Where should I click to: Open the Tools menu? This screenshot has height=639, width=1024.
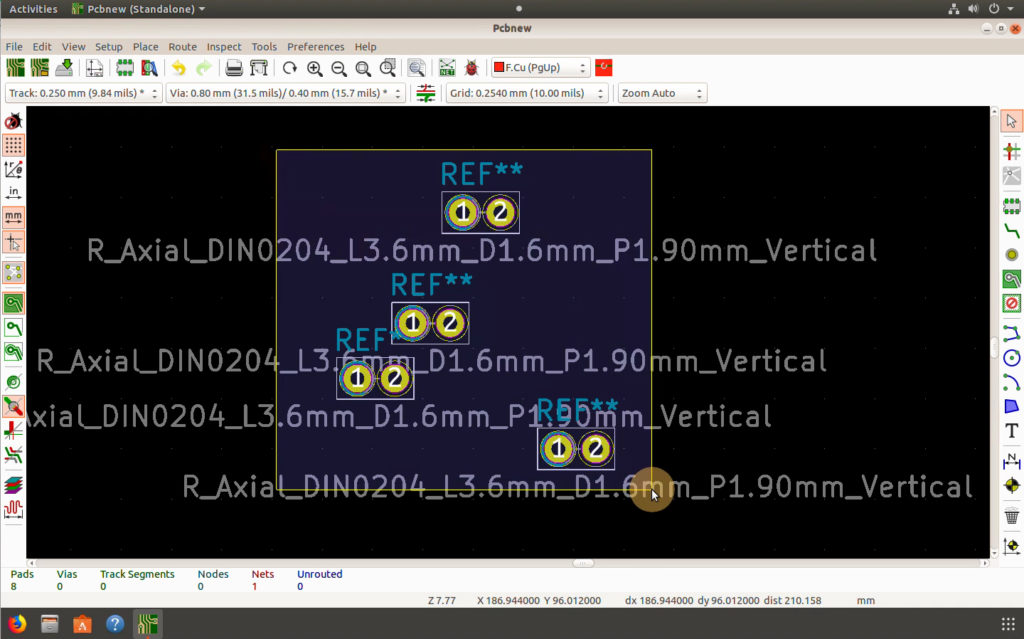(x=264, y=46)
